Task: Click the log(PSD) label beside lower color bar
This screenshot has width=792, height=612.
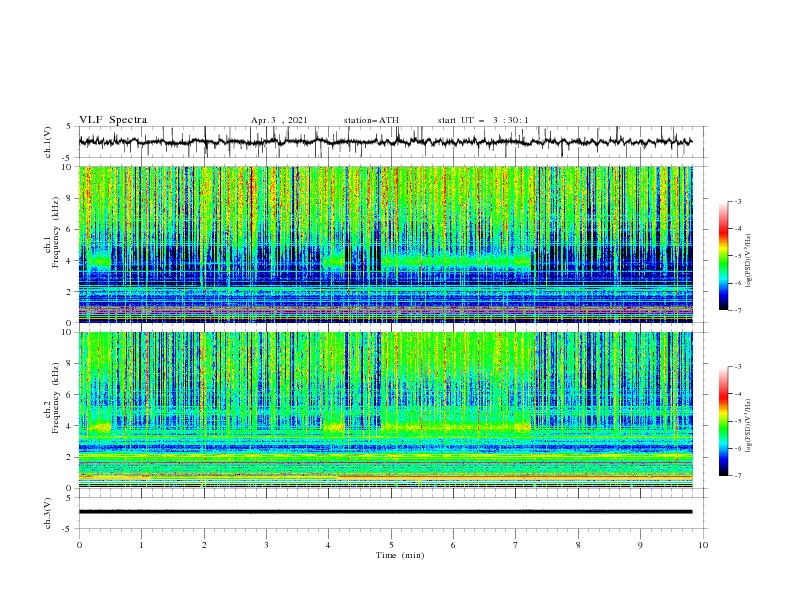Action: (x=749, y=426)
